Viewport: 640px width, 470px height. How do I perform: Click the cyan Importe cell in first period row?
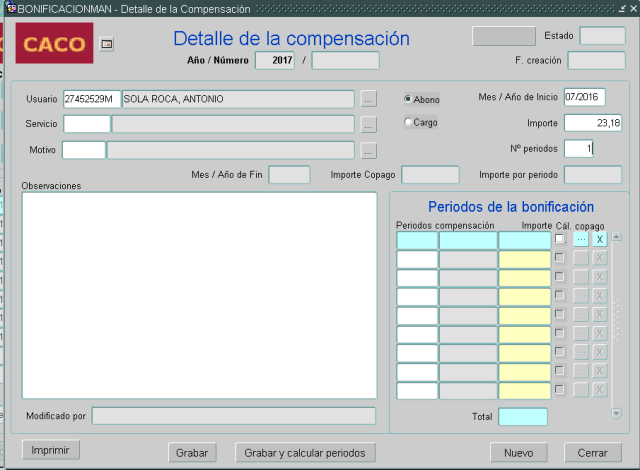(x=524, y=240)
